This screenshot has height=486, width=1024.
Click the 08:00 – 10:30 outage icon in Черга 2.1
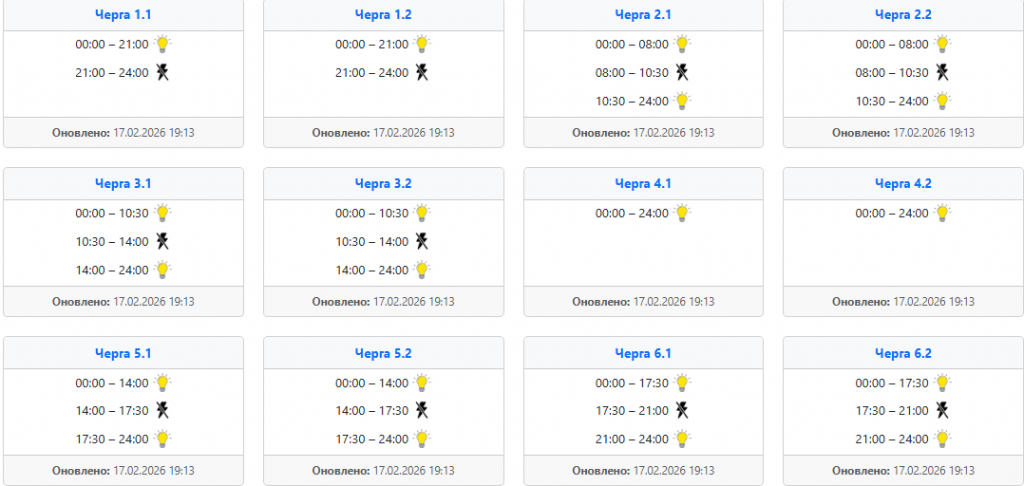[x=682, y=72]
